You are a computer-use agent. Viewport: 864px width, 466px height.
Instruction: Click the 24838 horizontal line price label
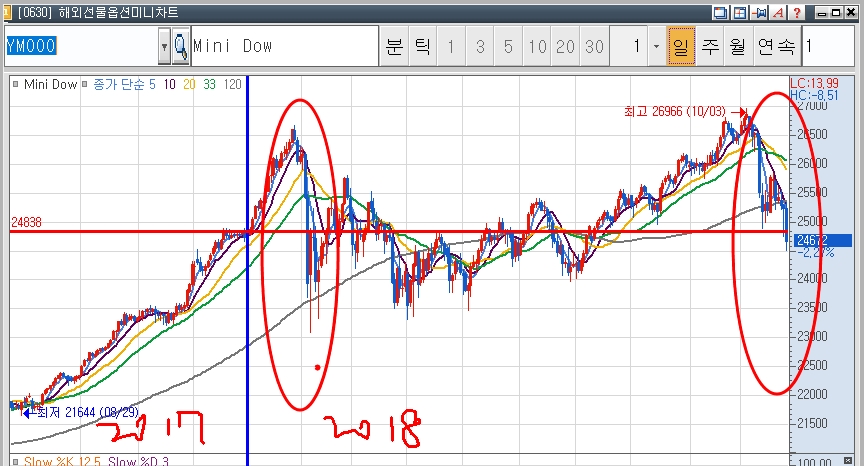[x=26, y=223]
